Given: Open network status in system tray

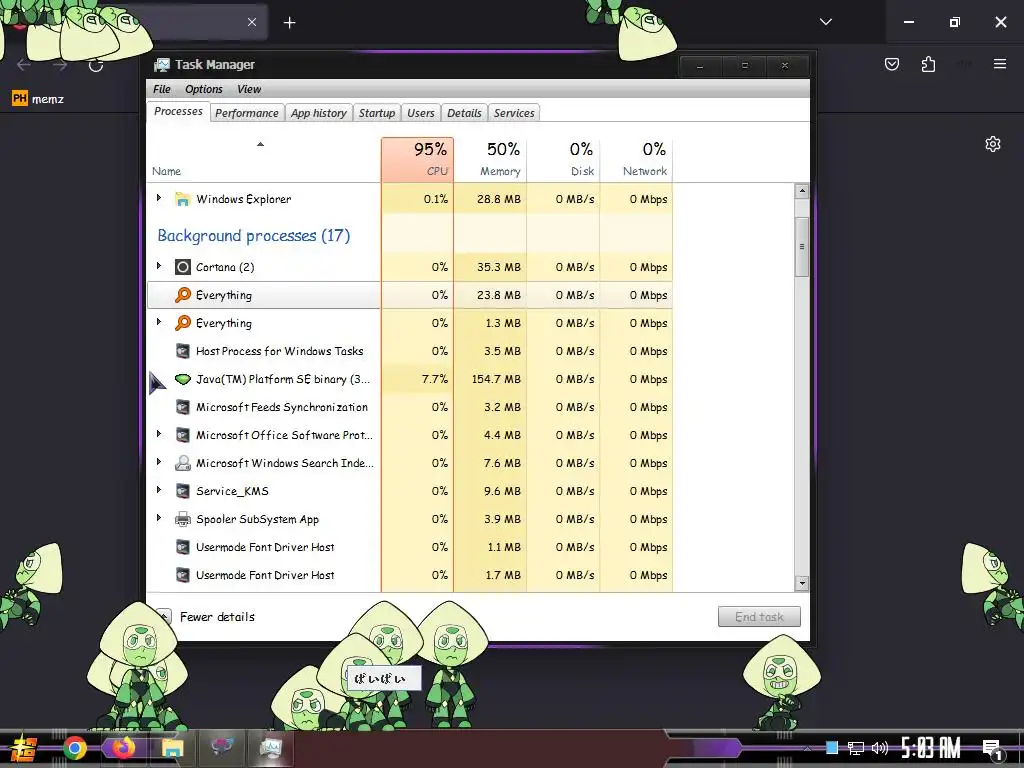Looking at the screenshot, I should coord(855,748).
